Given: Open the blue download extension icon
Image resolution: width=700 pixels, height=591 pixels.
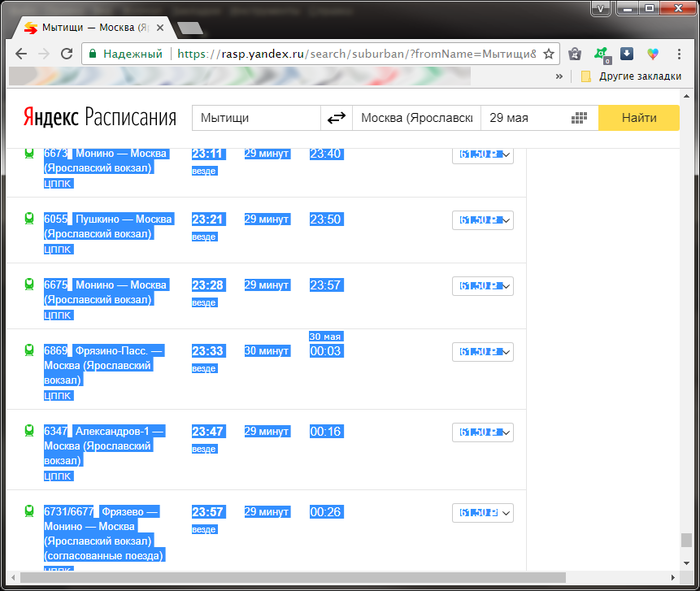Looking at the screenshot, I should [x=627, y=54].
